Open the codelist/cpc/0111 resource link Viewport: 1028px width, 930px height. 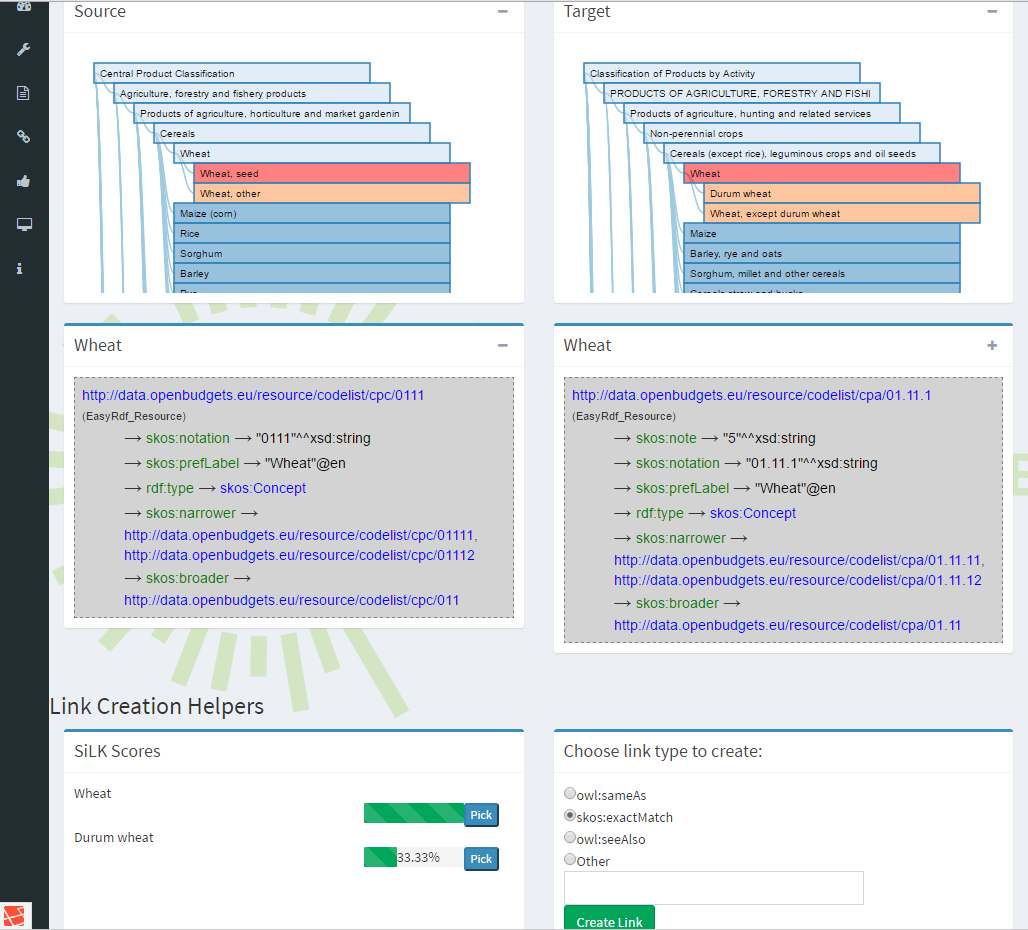[x=253, y=395]
